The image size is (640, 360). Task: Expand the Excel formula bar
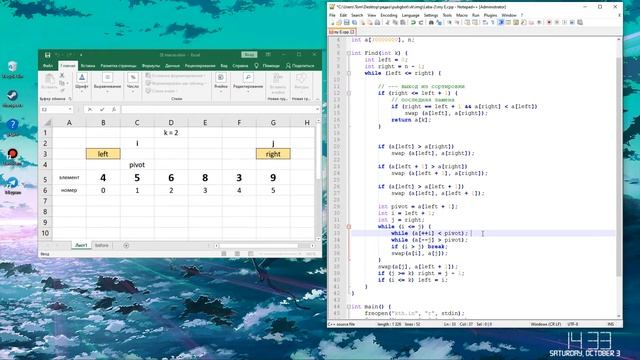pos(317,109)
